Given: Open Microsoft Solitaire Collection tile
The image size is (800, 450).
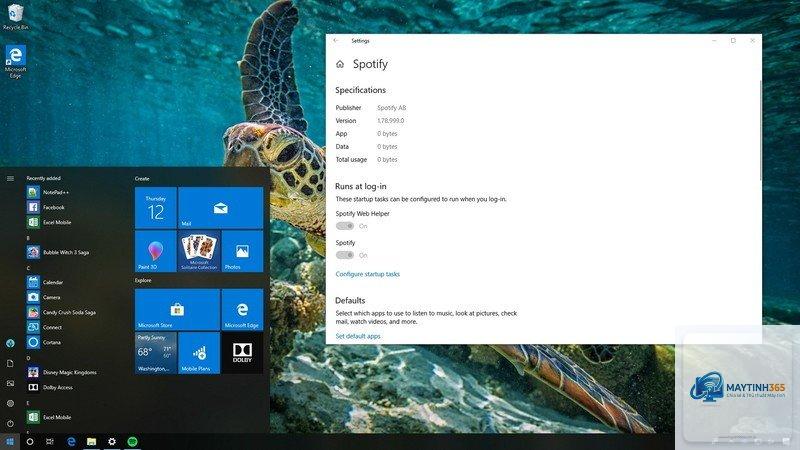Looking at the screenshot, I should pyautogui.click(x=199, y=251).
